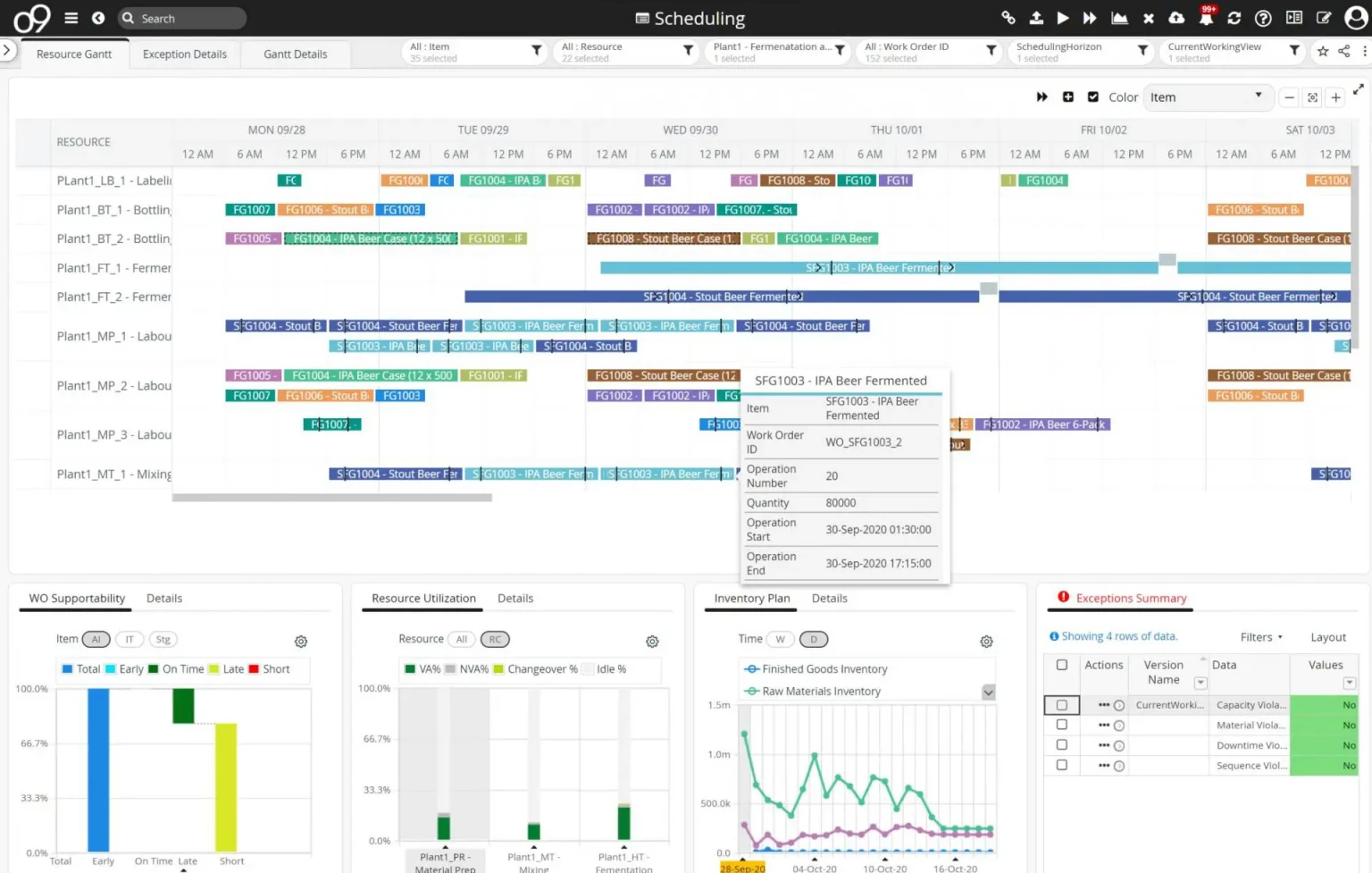Toggle the checkbox beside Color label

(x=1092, y=97)
